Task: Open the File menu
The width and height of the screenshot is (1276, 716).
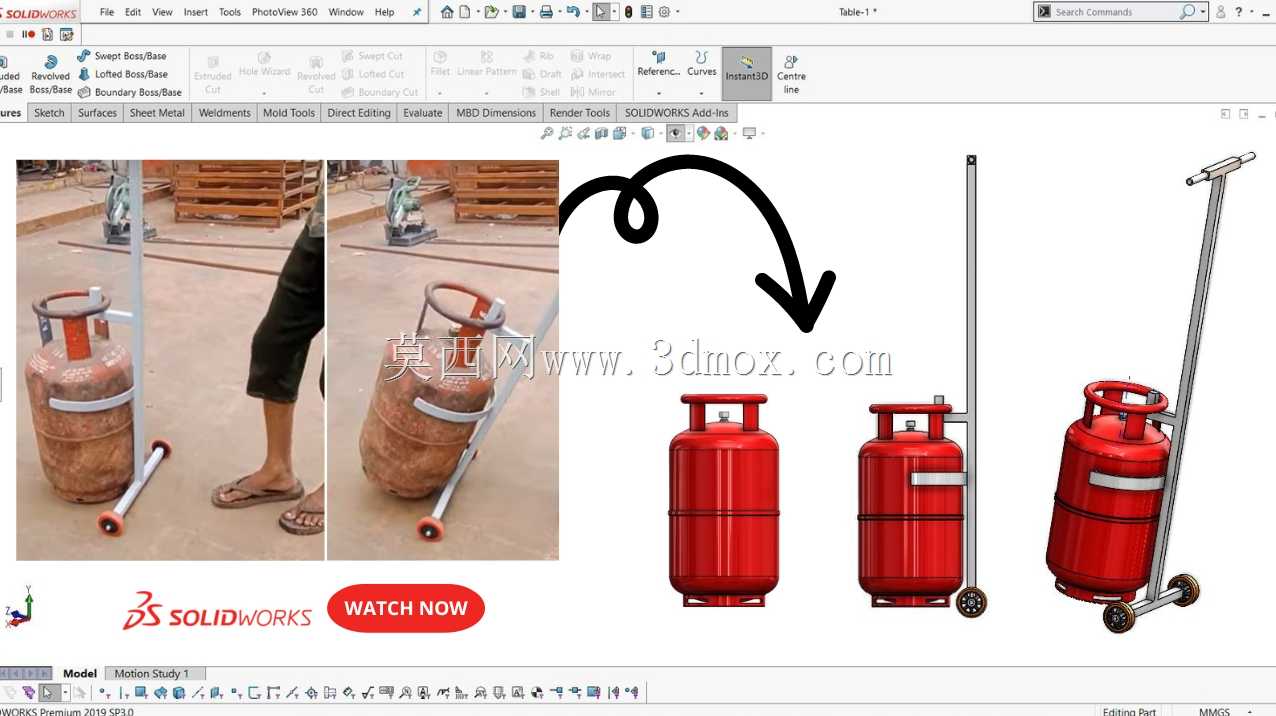Action: [x=107, y=12]
